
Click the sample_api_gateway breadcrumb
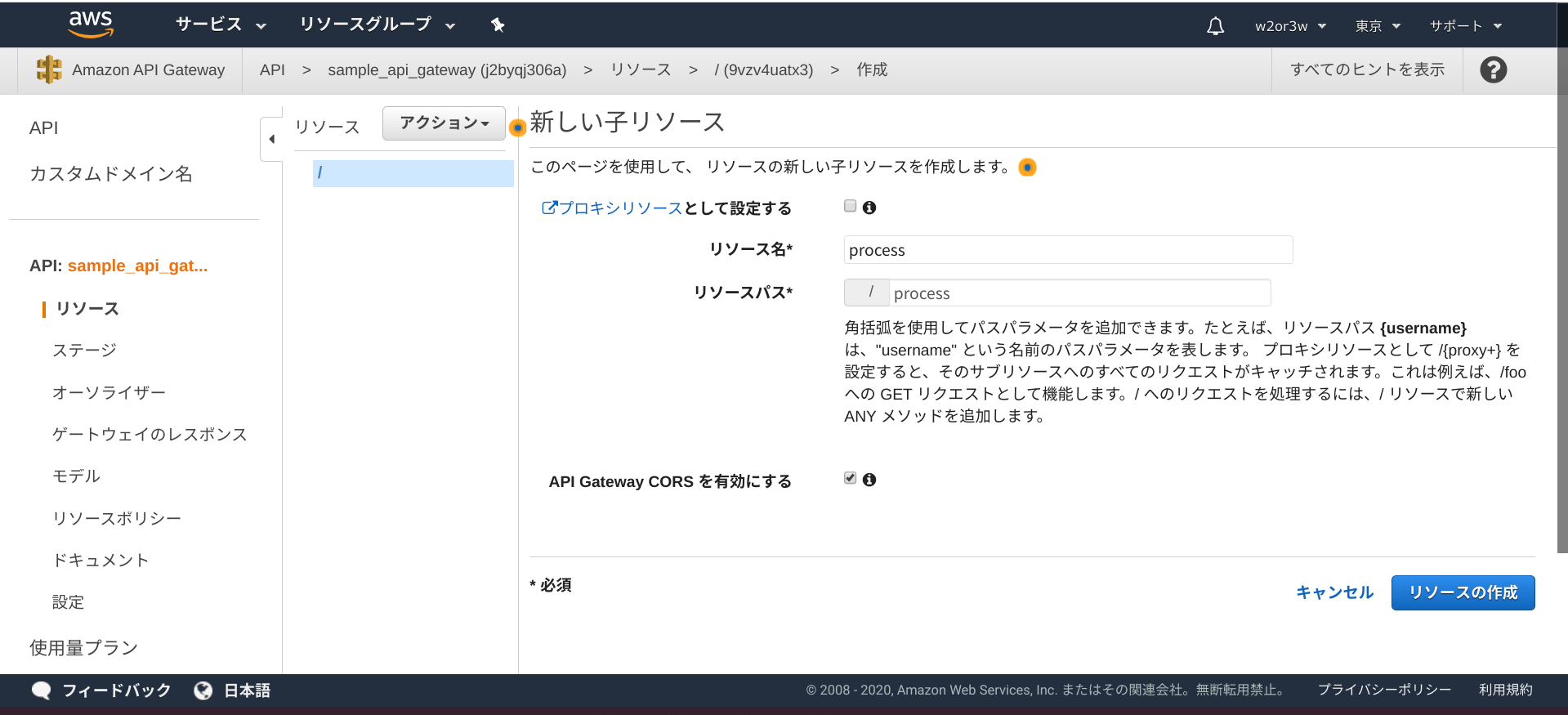pyautogui.click(x=447, y=70)
